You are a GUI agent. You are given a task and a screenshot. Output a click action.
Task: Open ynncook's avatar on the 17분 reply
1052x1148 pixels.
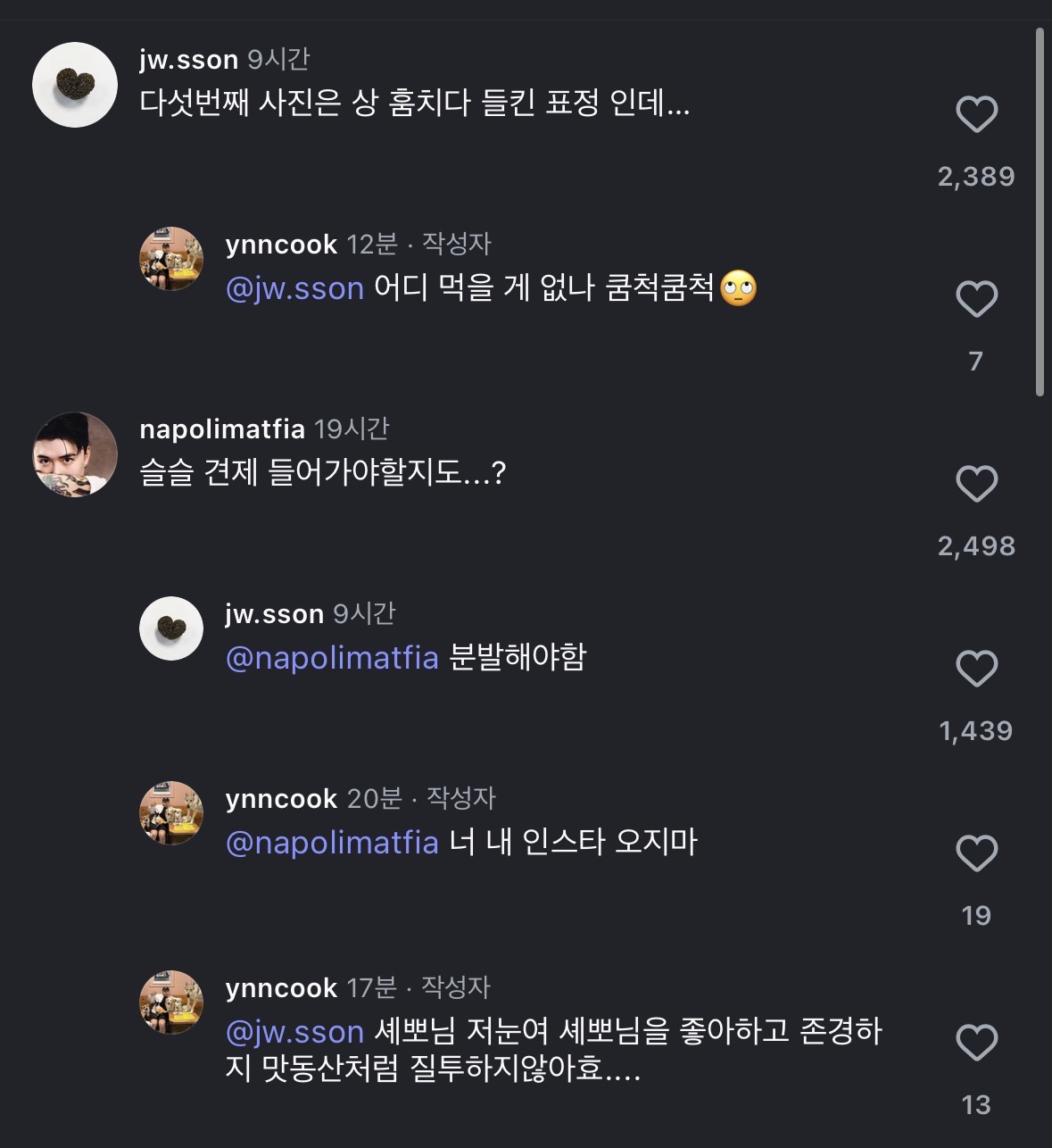click(171, 1002)
